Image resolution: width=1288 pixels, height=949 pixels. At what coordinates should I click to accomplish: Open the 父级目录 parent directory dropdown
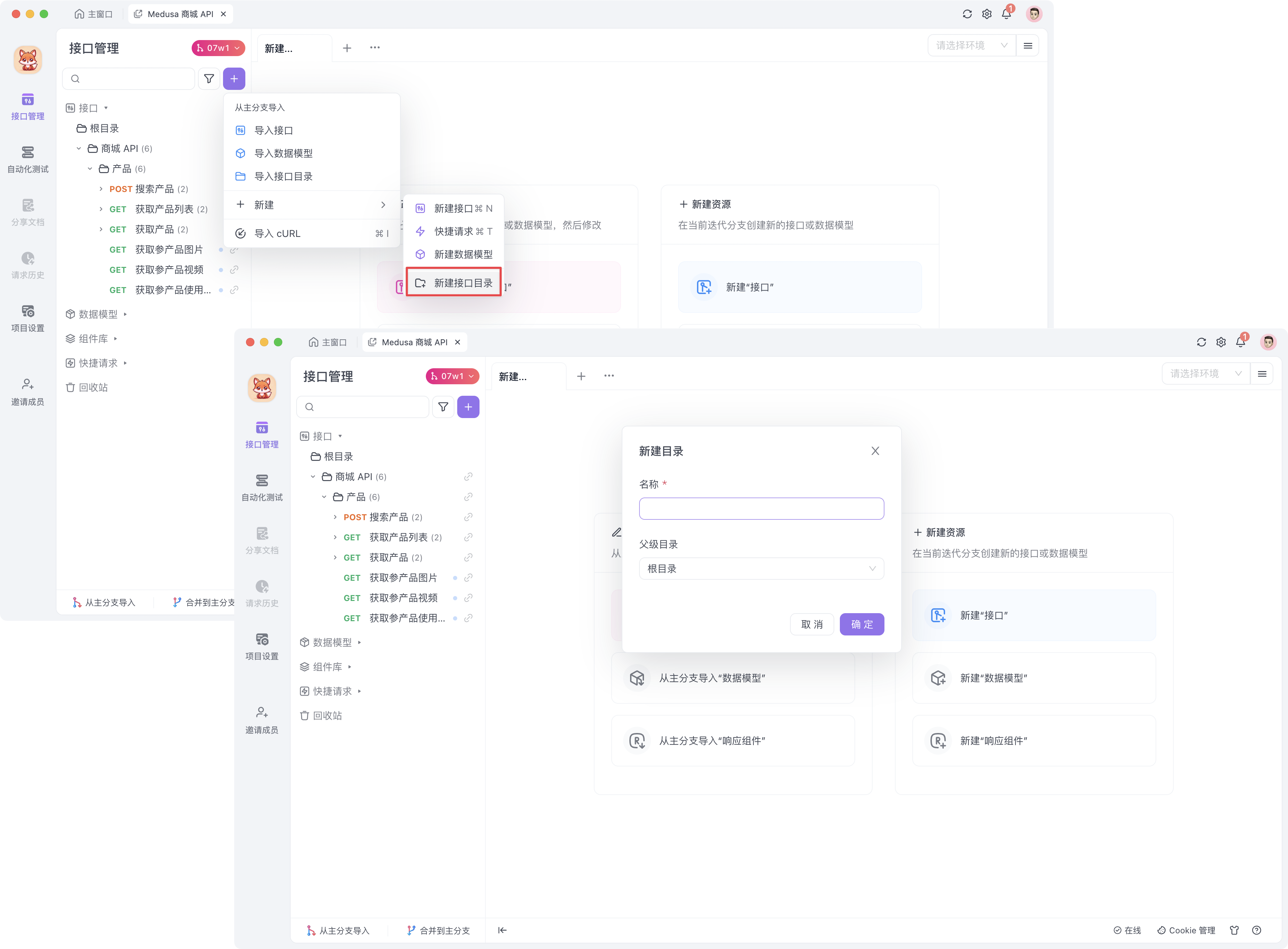click(761, 568)
